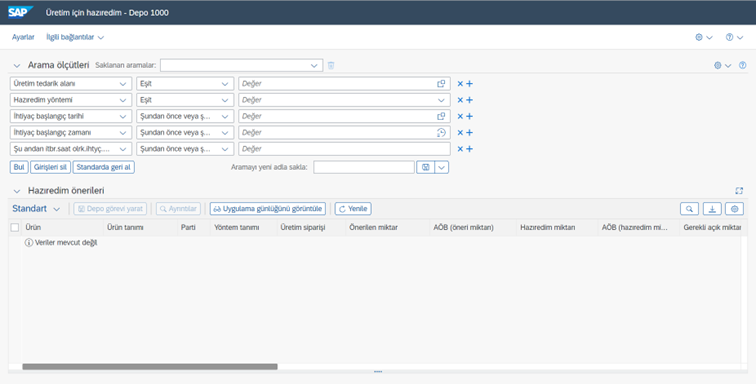The width and height of the screenshot is (756, 384).
Task: Open operator dropdown for İhtiyaç başlangıç tarihi
Action: (x=225, y=116)
